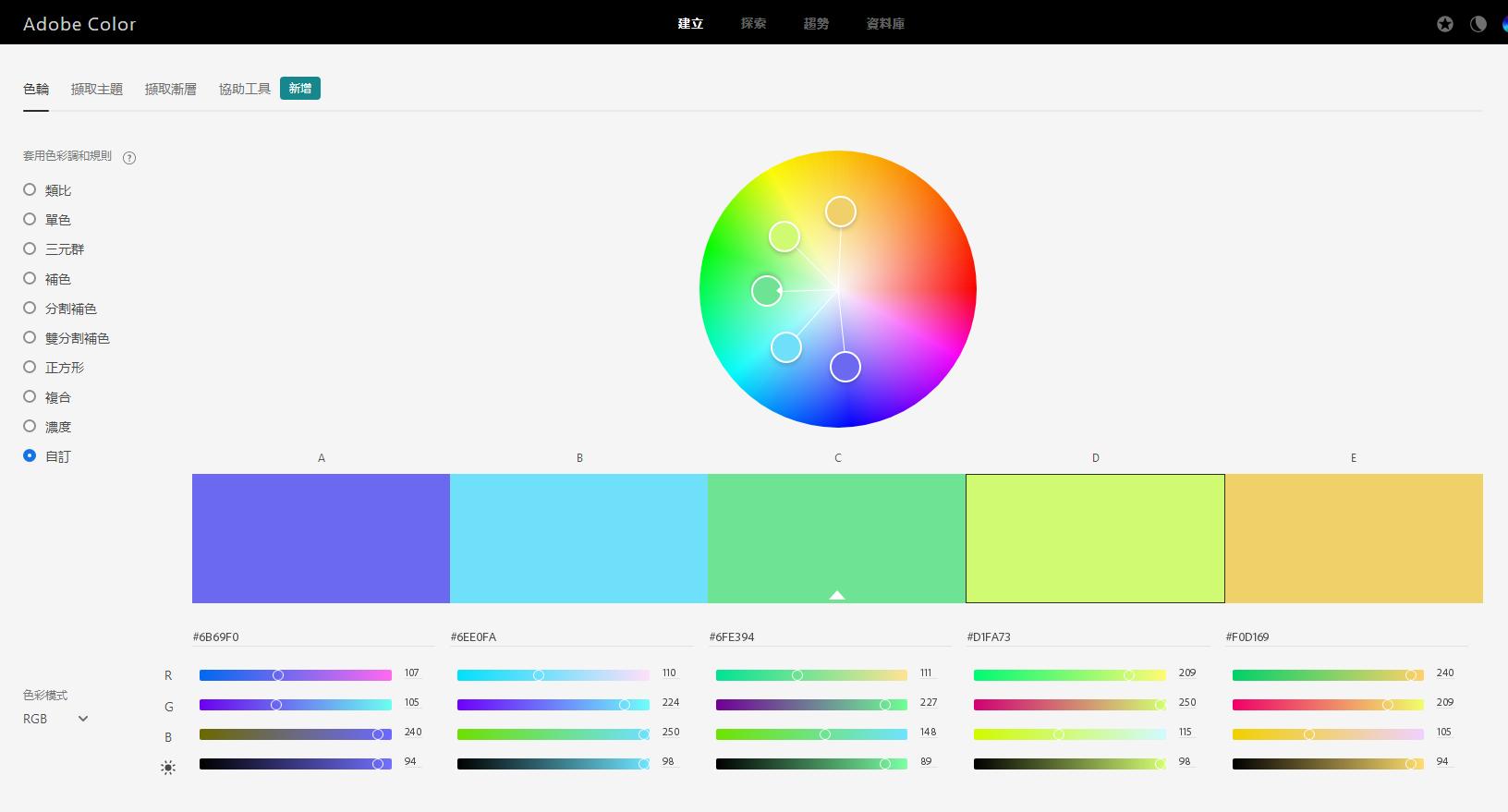This screenshot has width=1508, height=812.
Task: Select the lime green swatch D
Action: 1095,538
